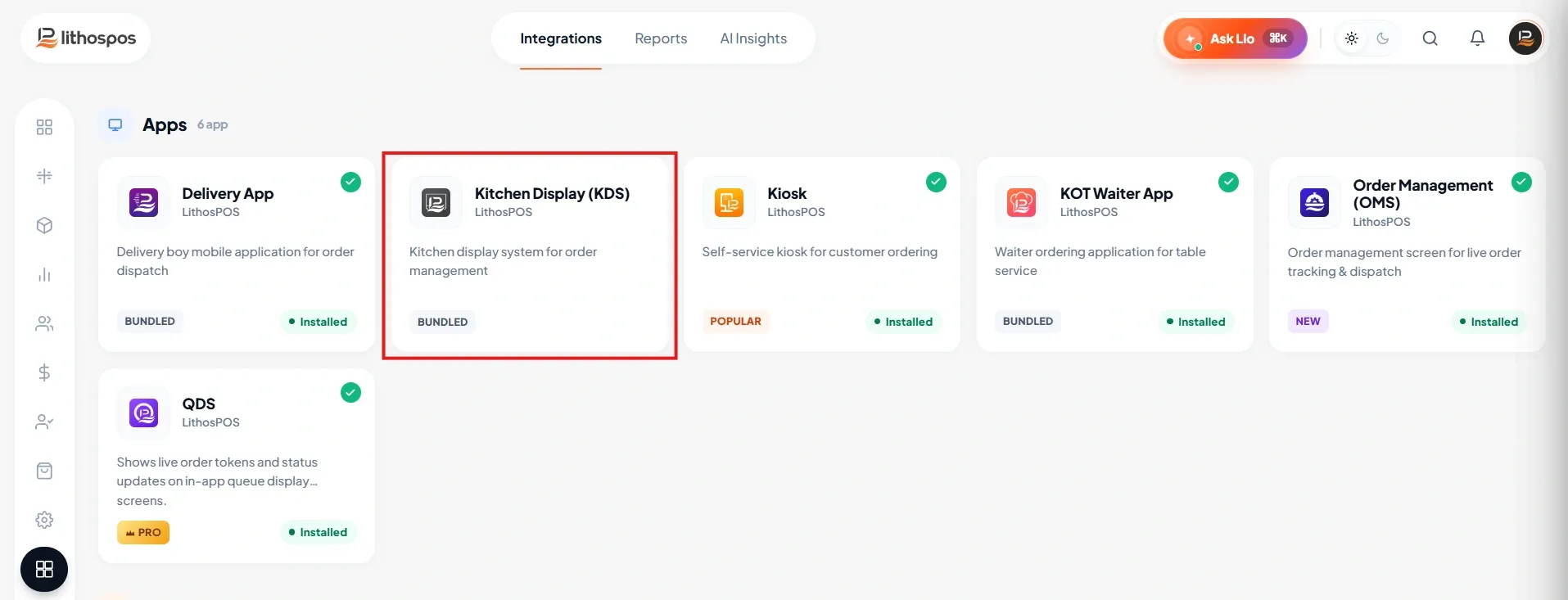
Task: Open the profile avatar menu
Action: click(1525, 38)
